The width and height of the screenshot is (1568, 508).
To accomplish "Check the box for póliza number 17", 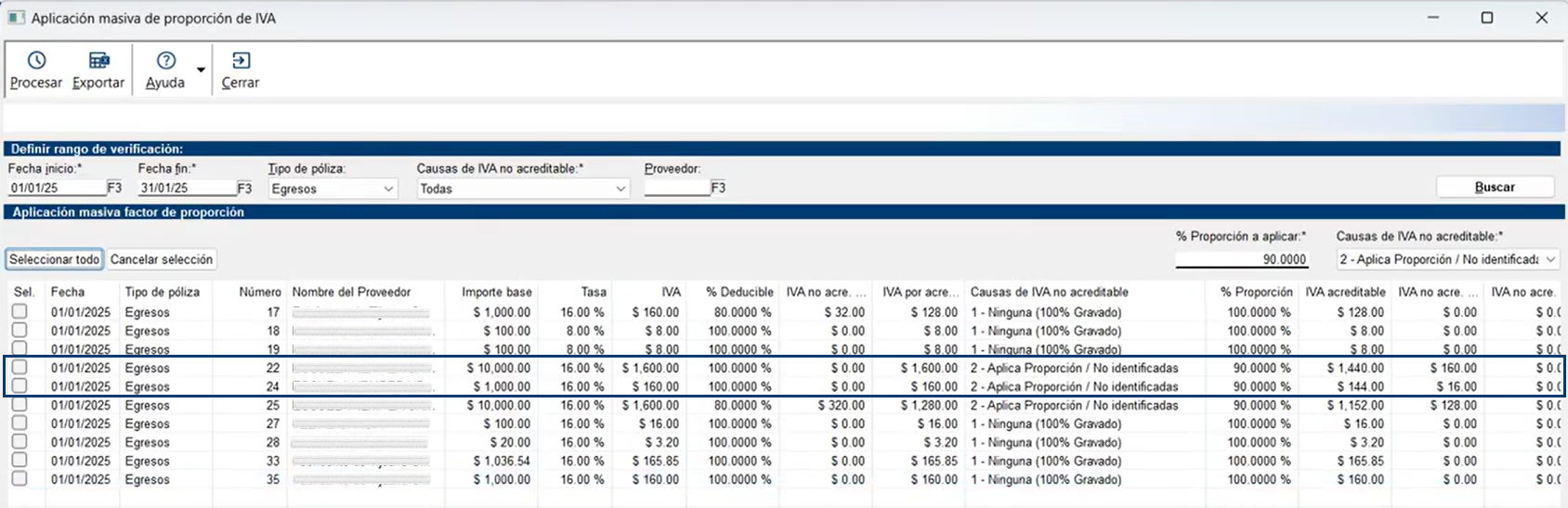I will coord(20,312).
